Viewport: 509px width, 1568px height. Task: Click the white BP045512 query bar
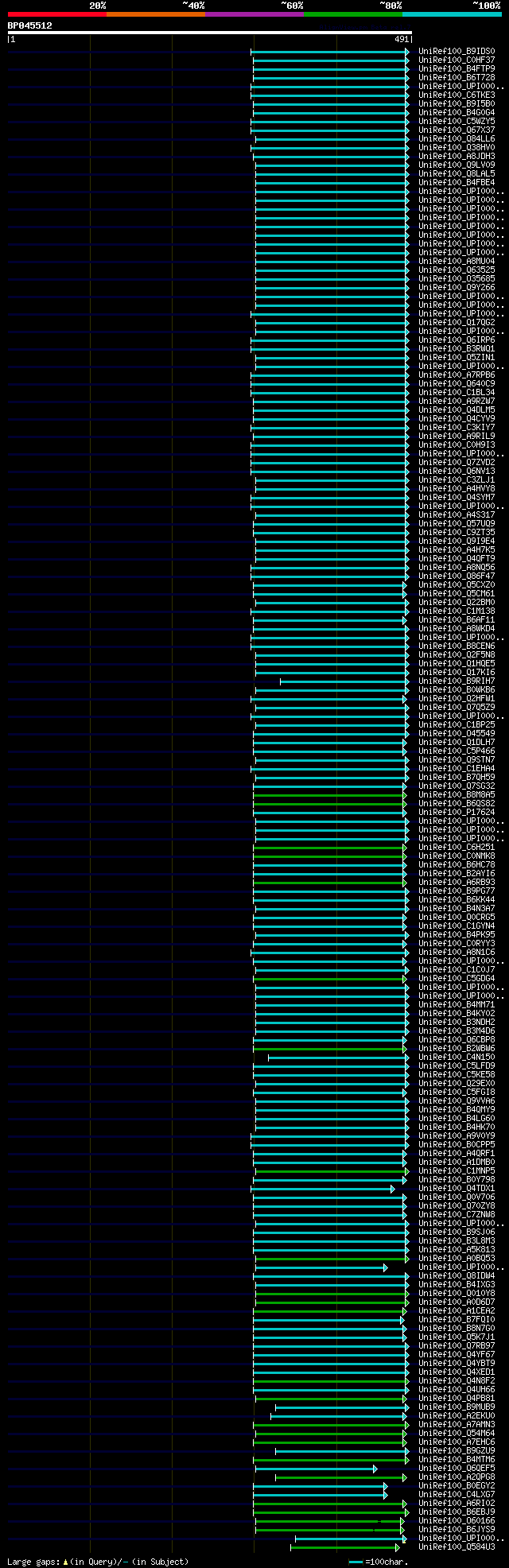(209, 33)
